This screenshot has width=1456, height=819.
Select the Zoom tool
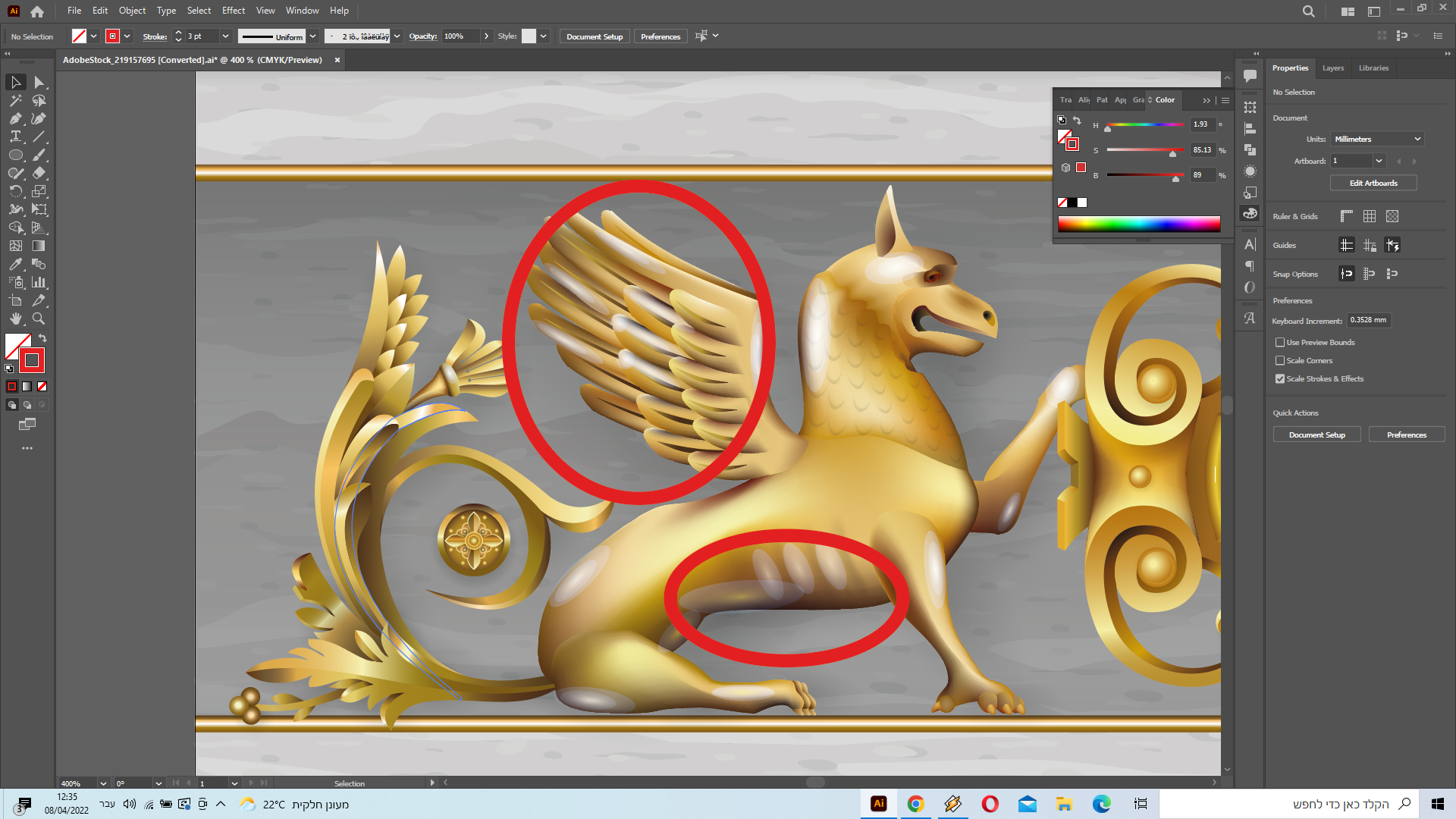tap(39, 318)
